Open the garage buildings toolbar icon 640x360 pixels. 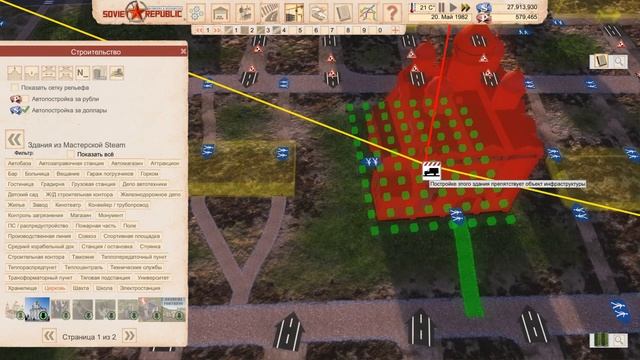(x=220, y=13)
